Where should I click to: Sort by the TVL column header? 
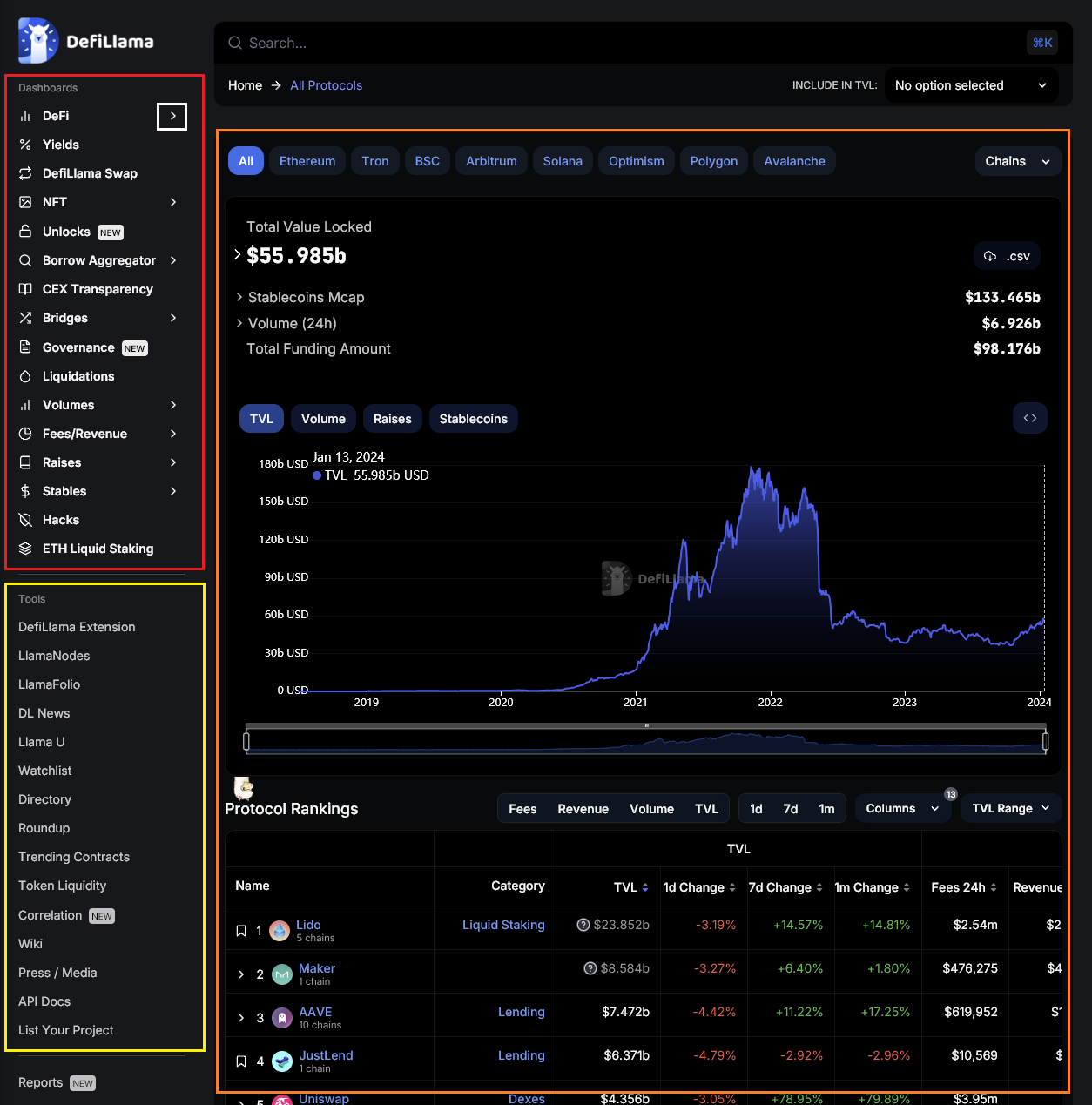tap(630, 887)
